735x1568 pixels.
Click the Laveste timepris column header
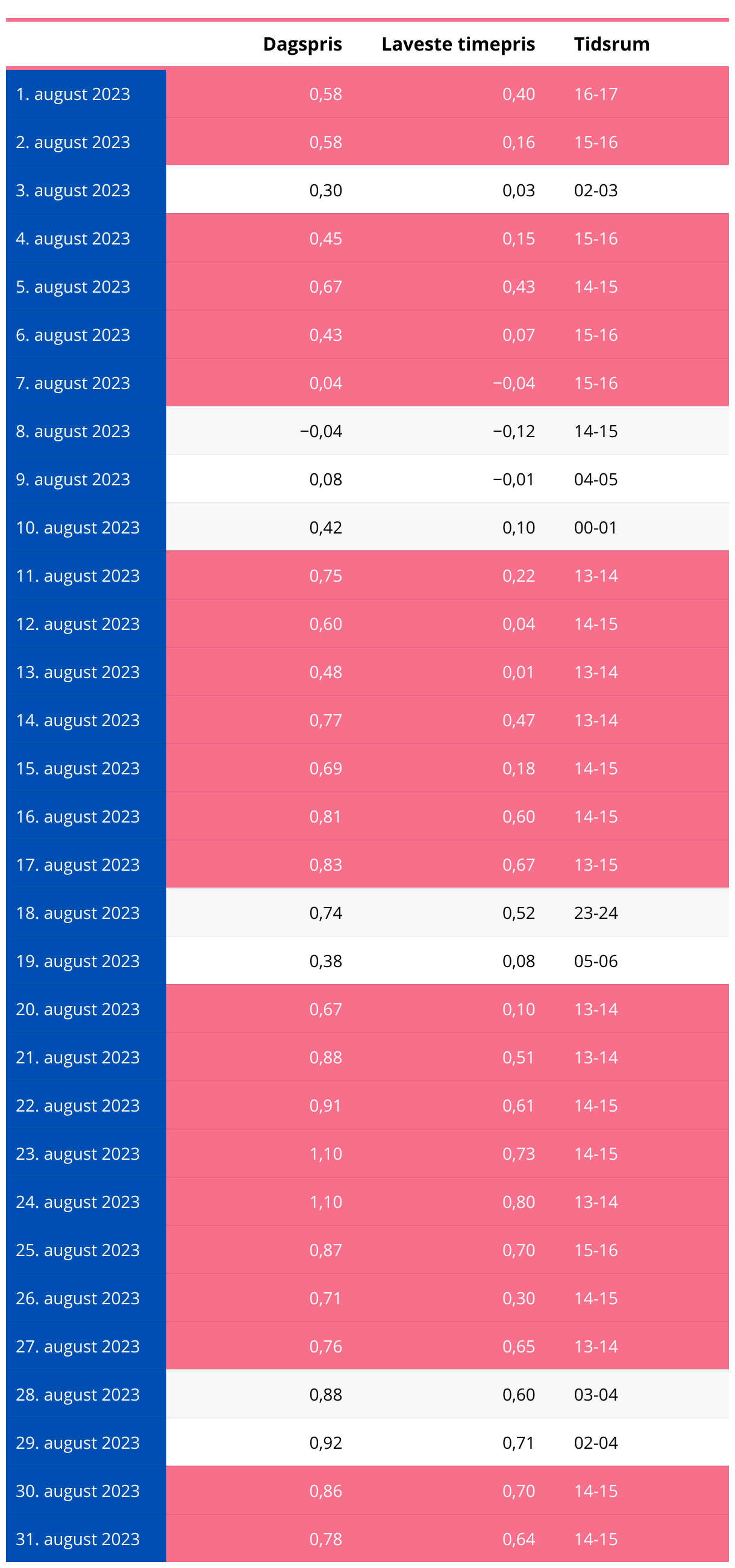458,45
